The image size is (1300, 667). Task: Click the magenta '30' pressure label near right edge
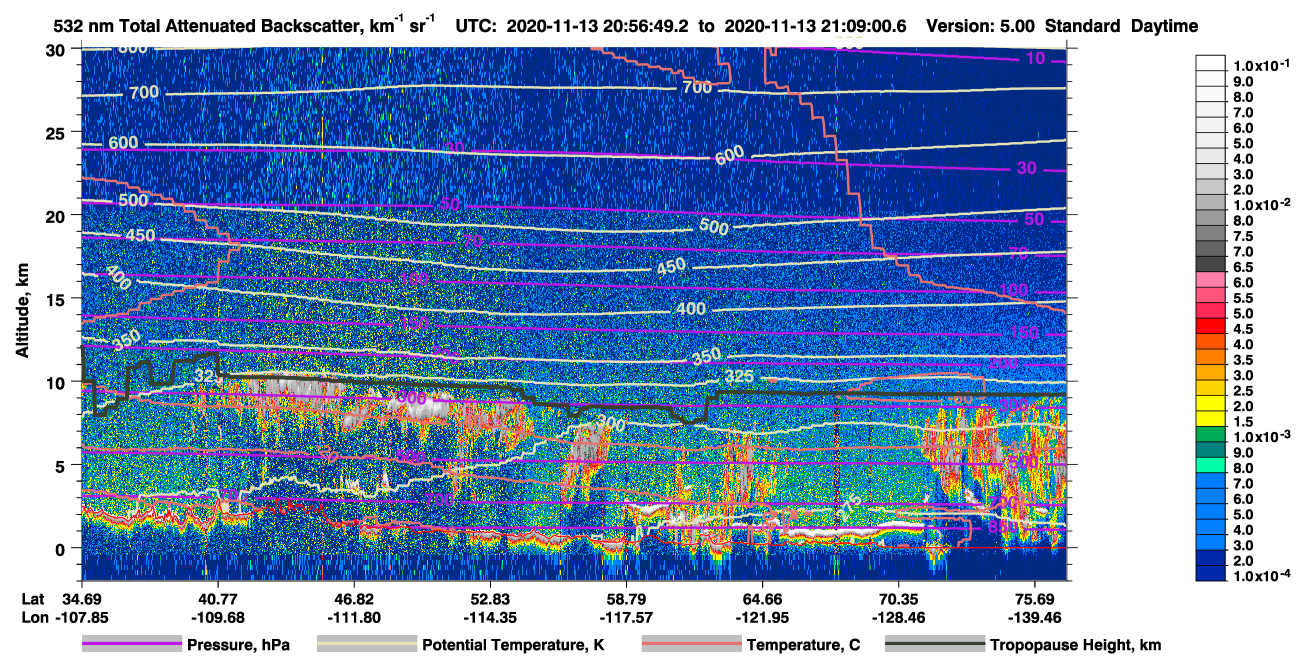click(x=1027, y=168)
